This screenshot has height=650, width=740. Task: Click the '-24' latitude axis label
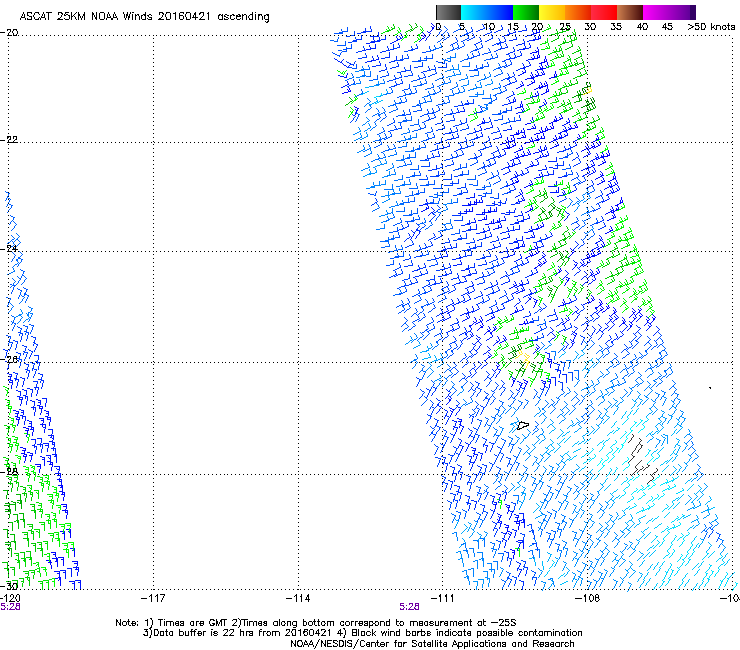[x=9, y=248]
